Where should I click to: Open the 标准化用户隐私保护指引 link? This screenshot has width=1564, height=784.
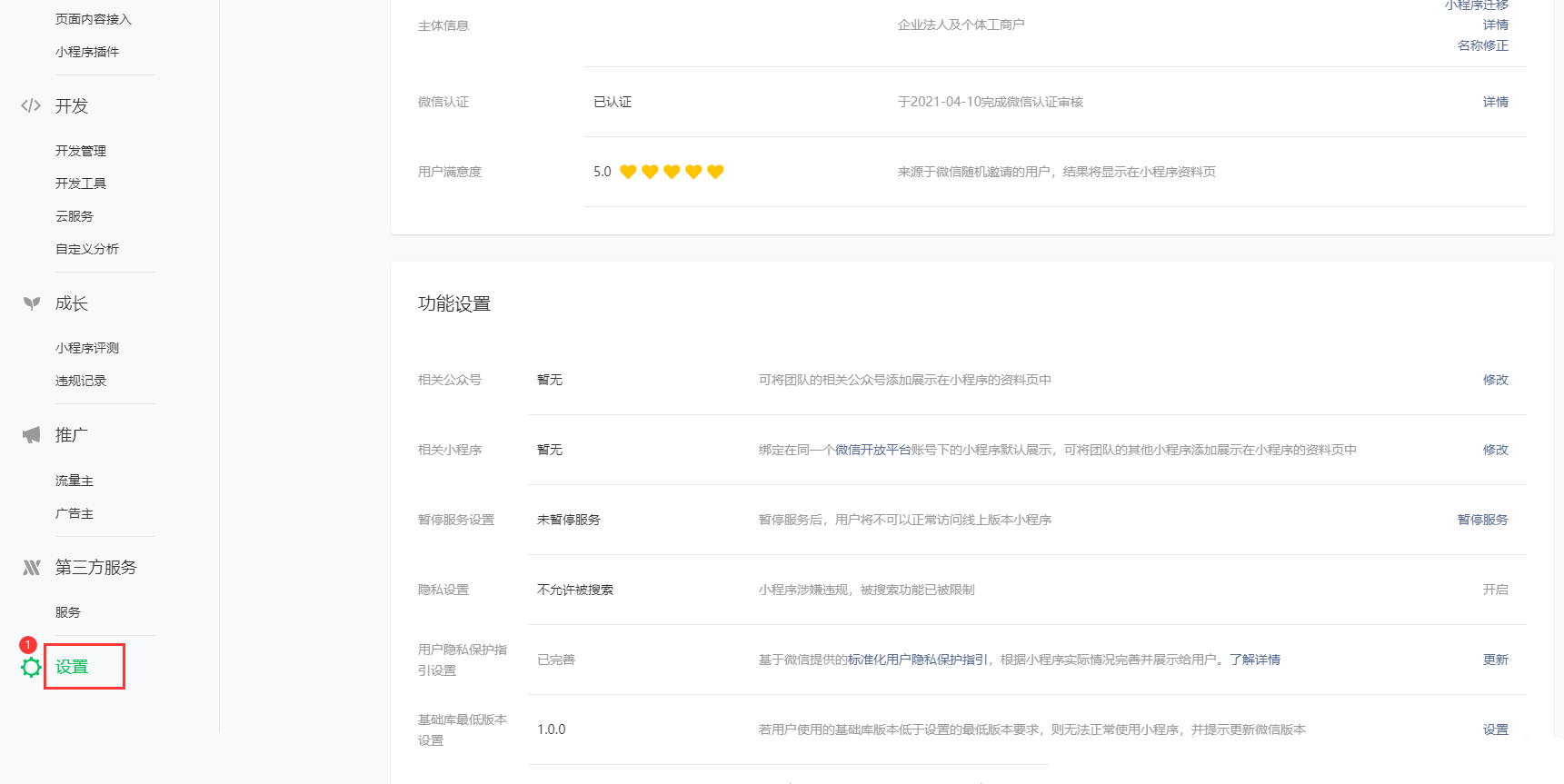[917, 660]
